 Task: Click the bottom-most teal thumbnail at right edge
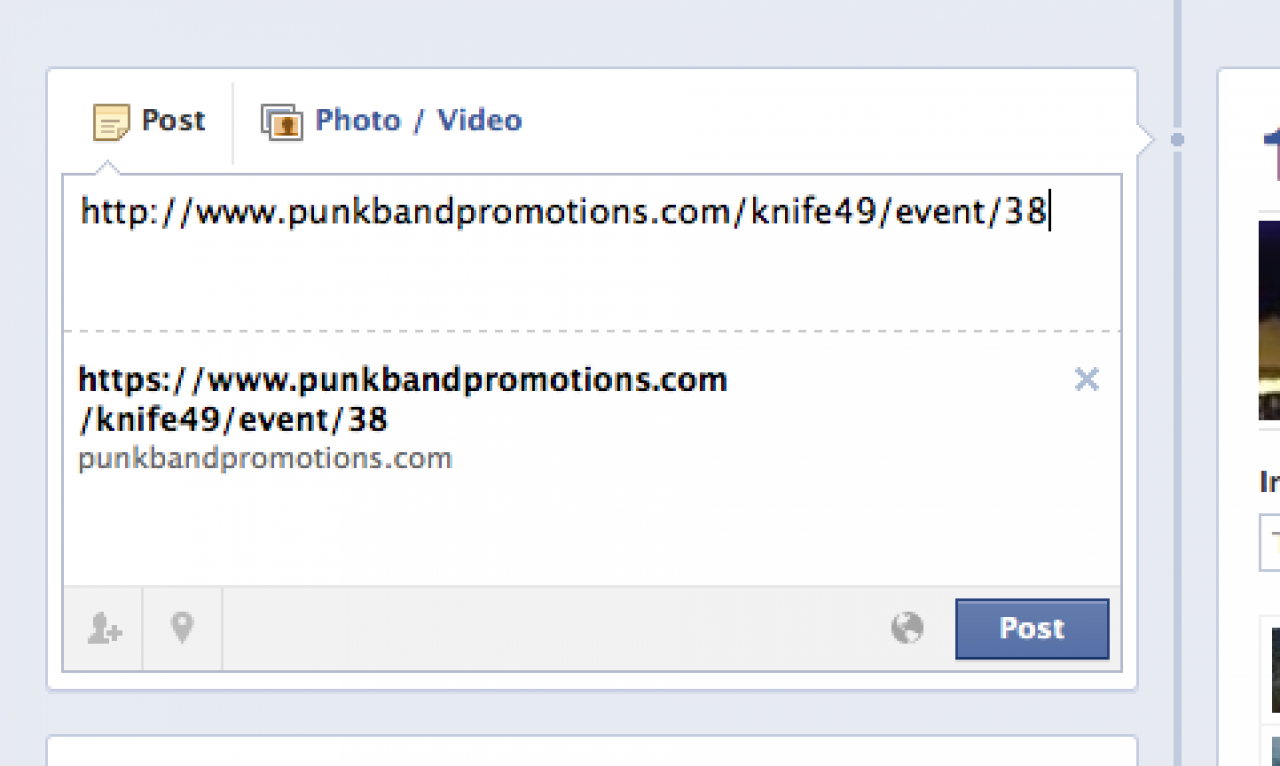point(1275,751)
